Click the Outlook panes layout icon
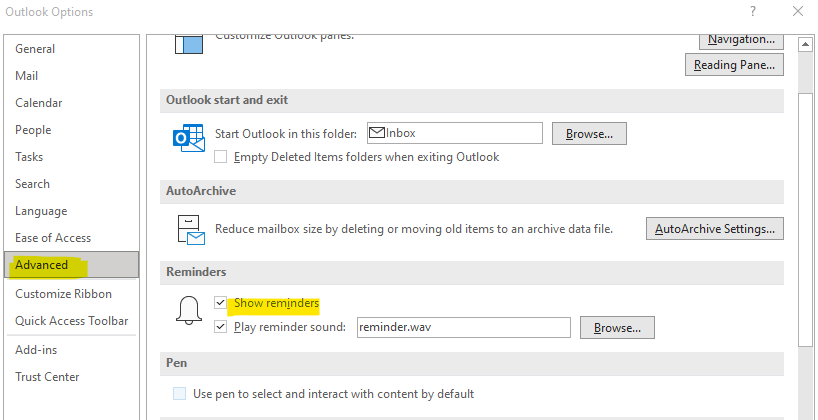The image size is (818, 420). pyautogui.click(x=188, y=44)
